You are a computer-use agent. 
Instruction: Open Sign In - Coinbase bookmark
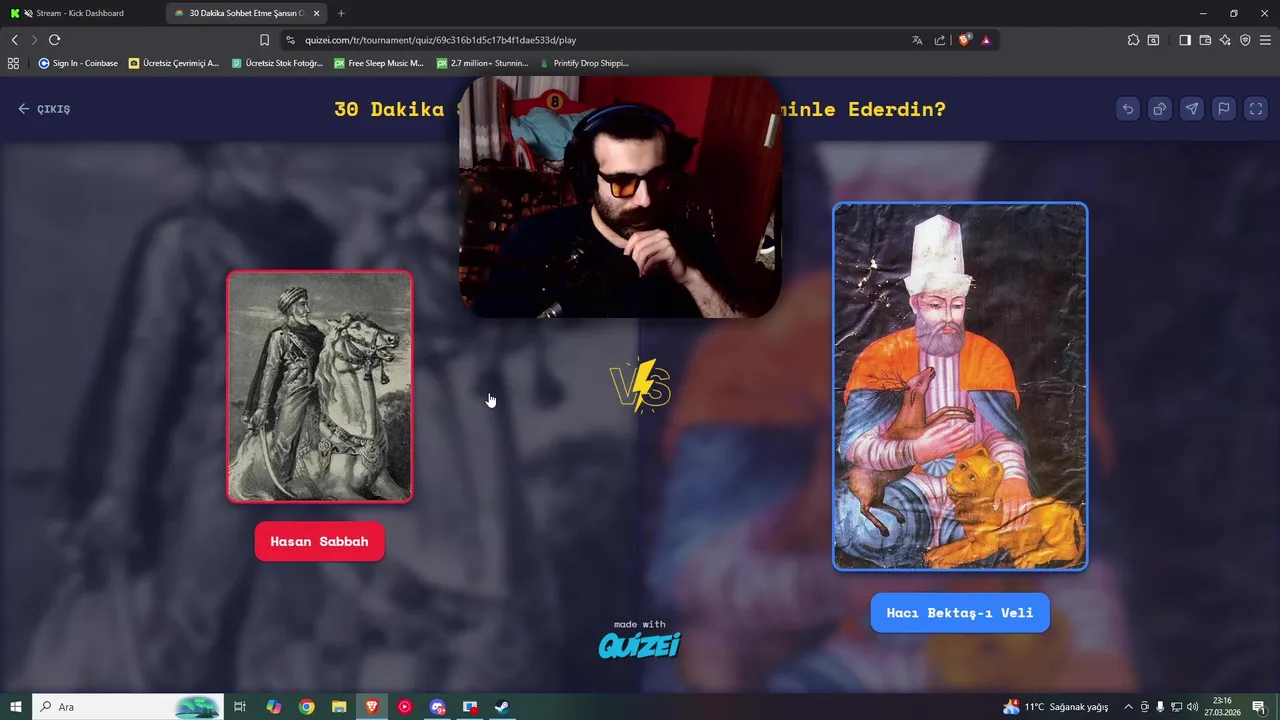[x=78, y=63]
